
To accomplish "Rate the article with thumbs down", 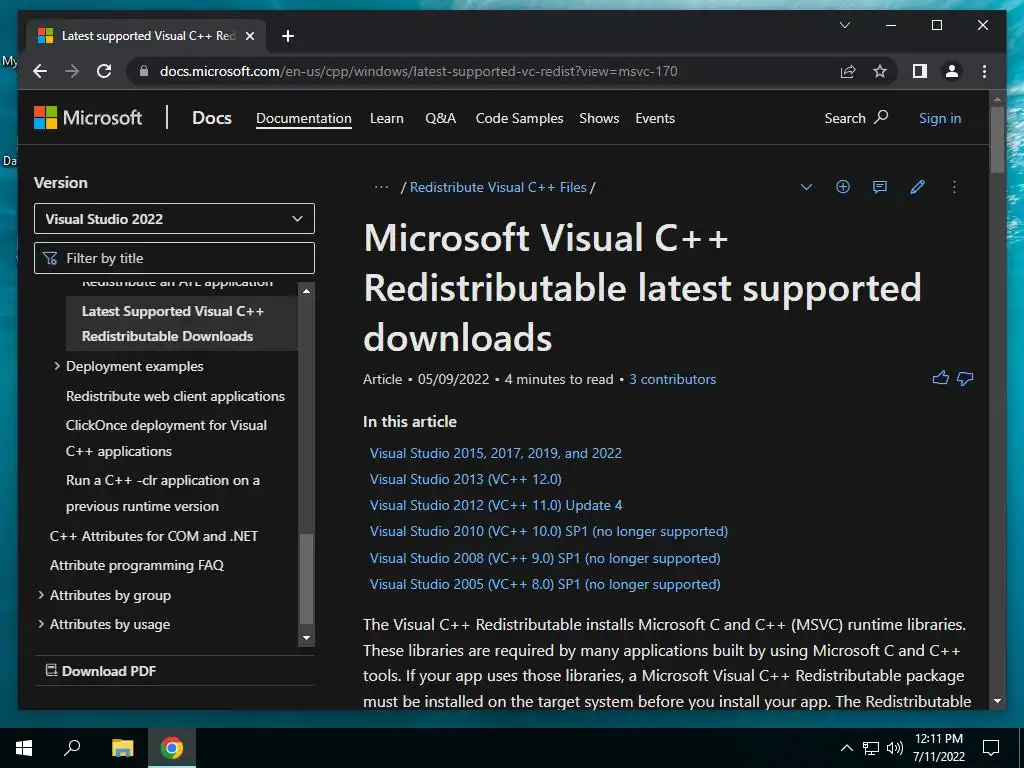I will point(965,378).
